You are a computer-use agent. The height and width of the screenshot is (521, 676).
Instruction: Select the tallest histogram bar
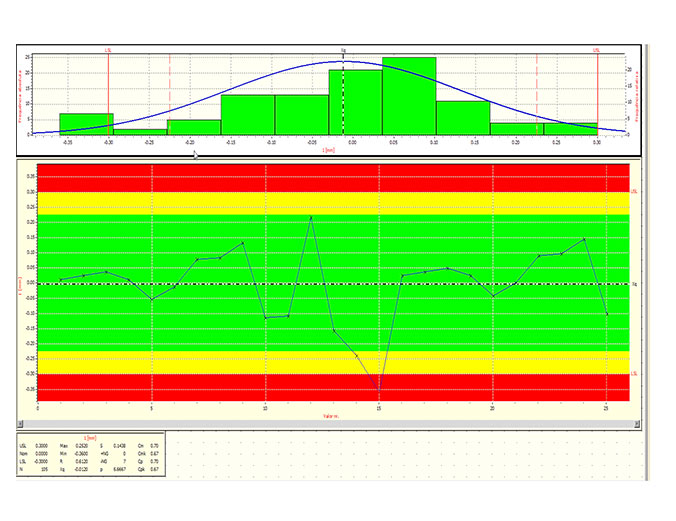tap(409, 96)
